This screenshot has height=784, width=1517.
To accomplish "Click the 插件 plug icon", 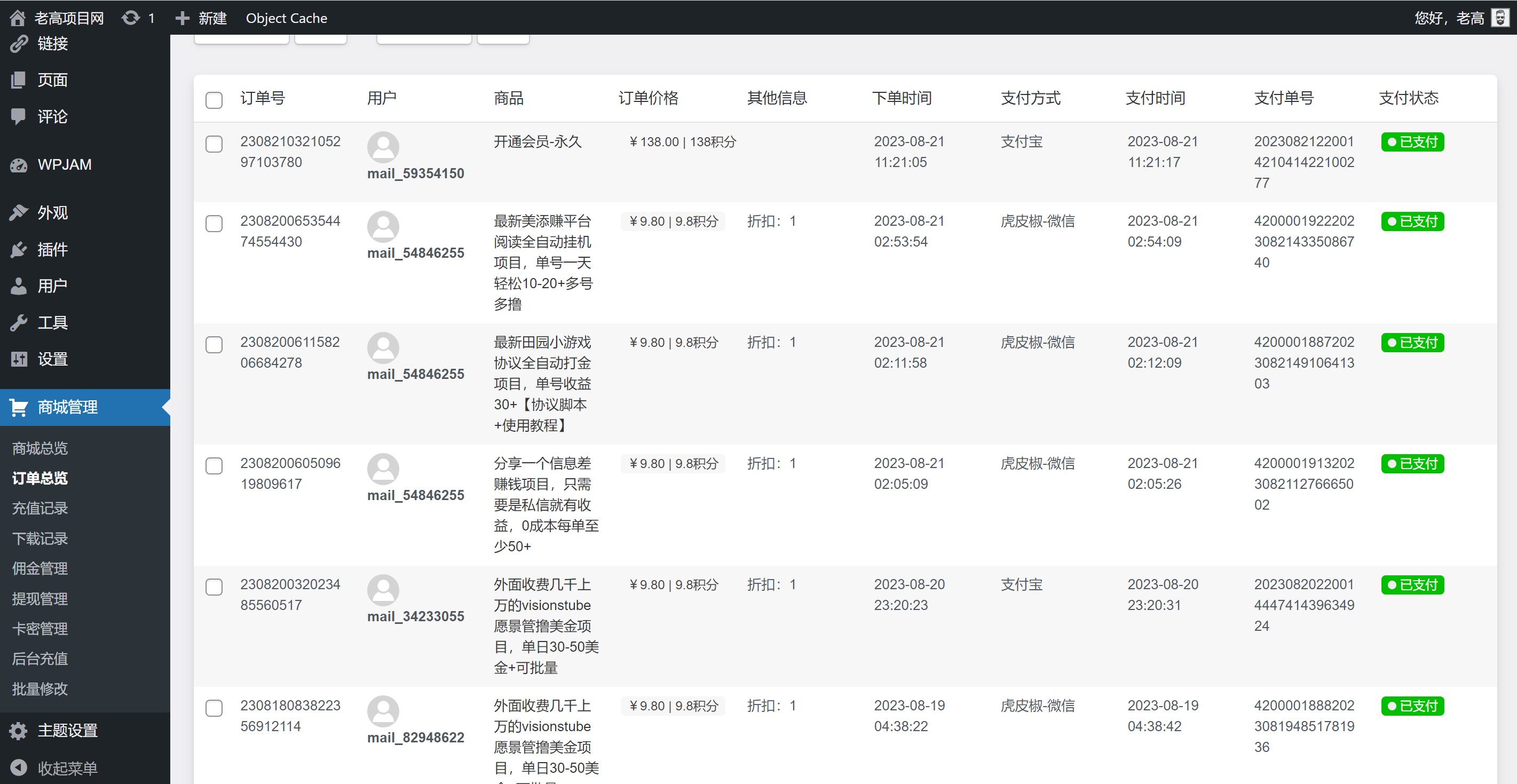I will (x=19, y=250).
